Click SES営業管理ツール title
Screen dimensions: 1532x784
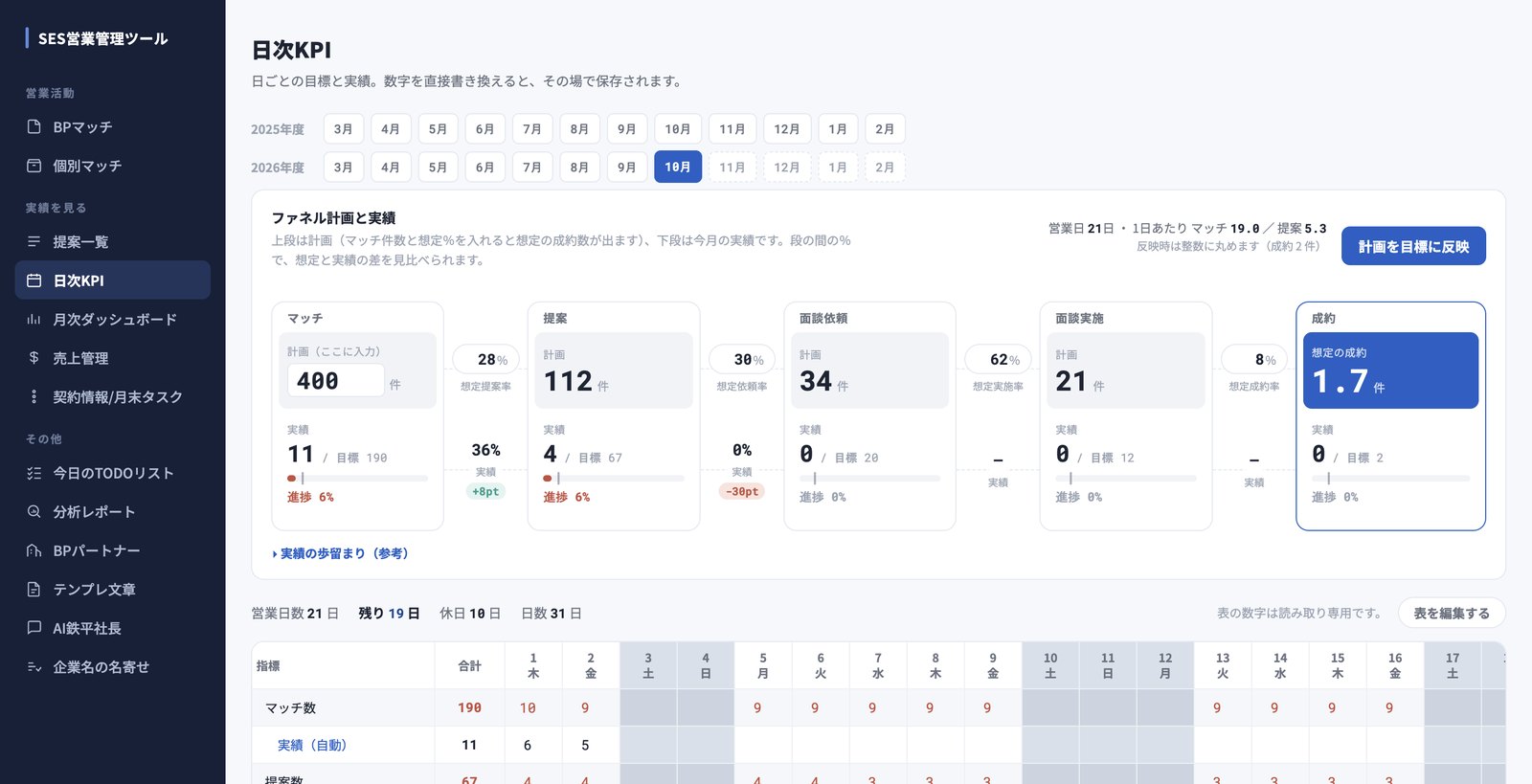[102, 38]
